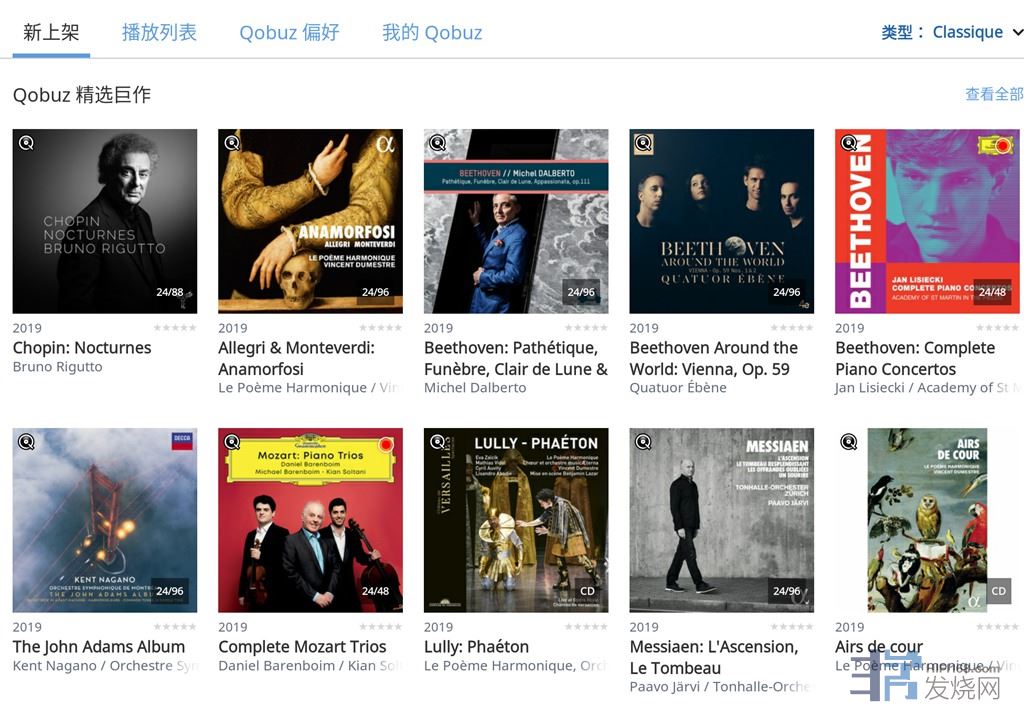This screenshot has height=716, width=1024.
Task: Open the Bruno Rigutto artist link
Action: [57, 367]
